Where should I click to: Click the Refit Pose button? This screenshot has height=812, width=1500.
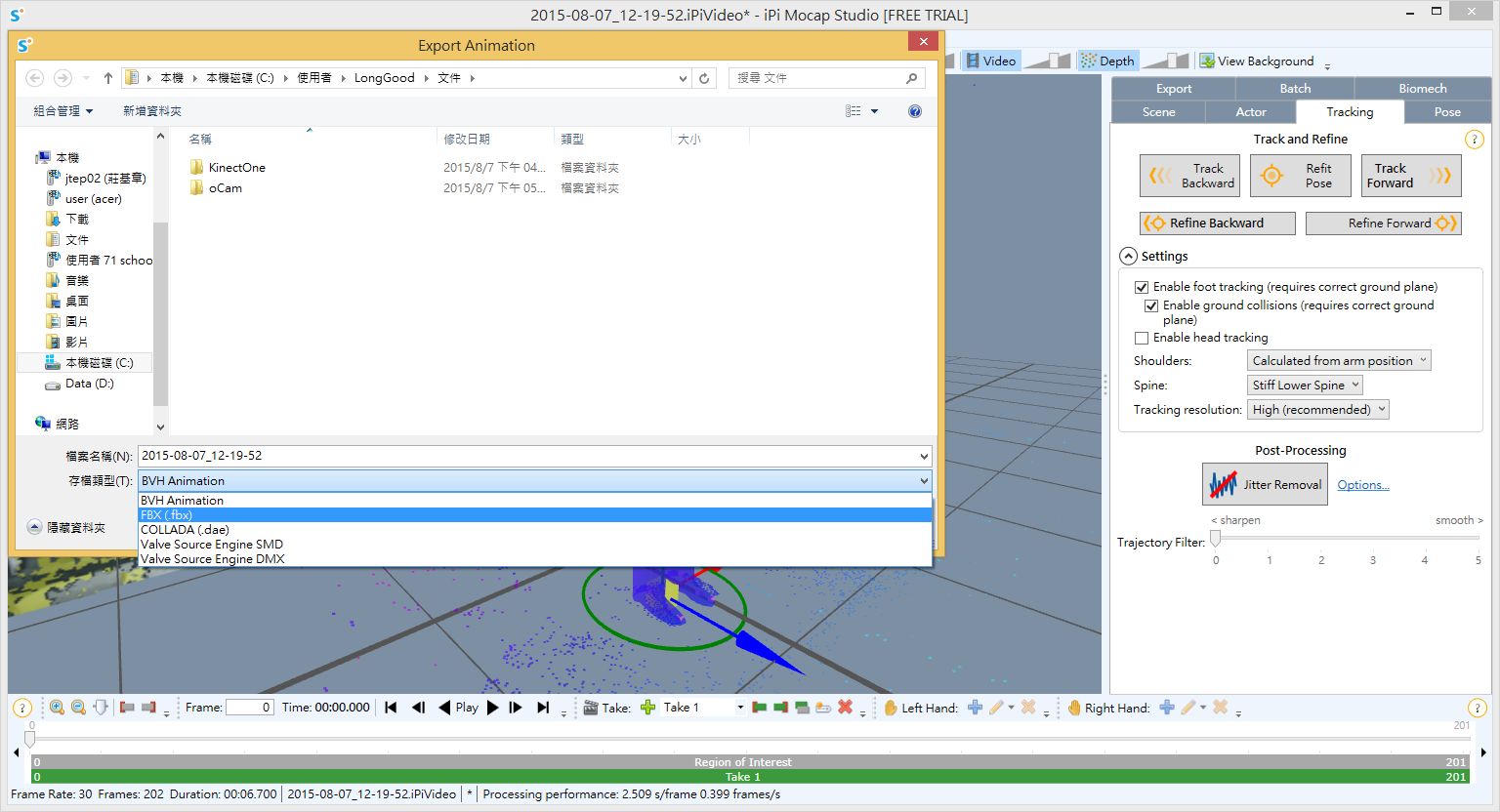(x=1299, y=176)
